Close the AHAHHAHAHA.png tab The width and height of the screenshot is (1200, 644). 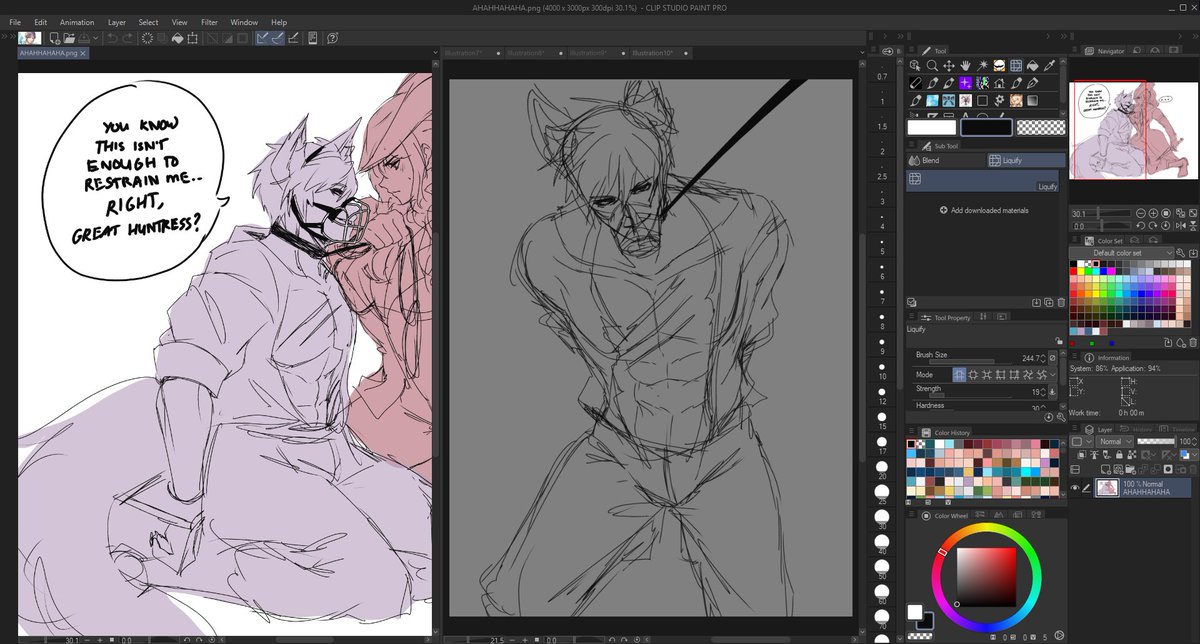point(84,52)
